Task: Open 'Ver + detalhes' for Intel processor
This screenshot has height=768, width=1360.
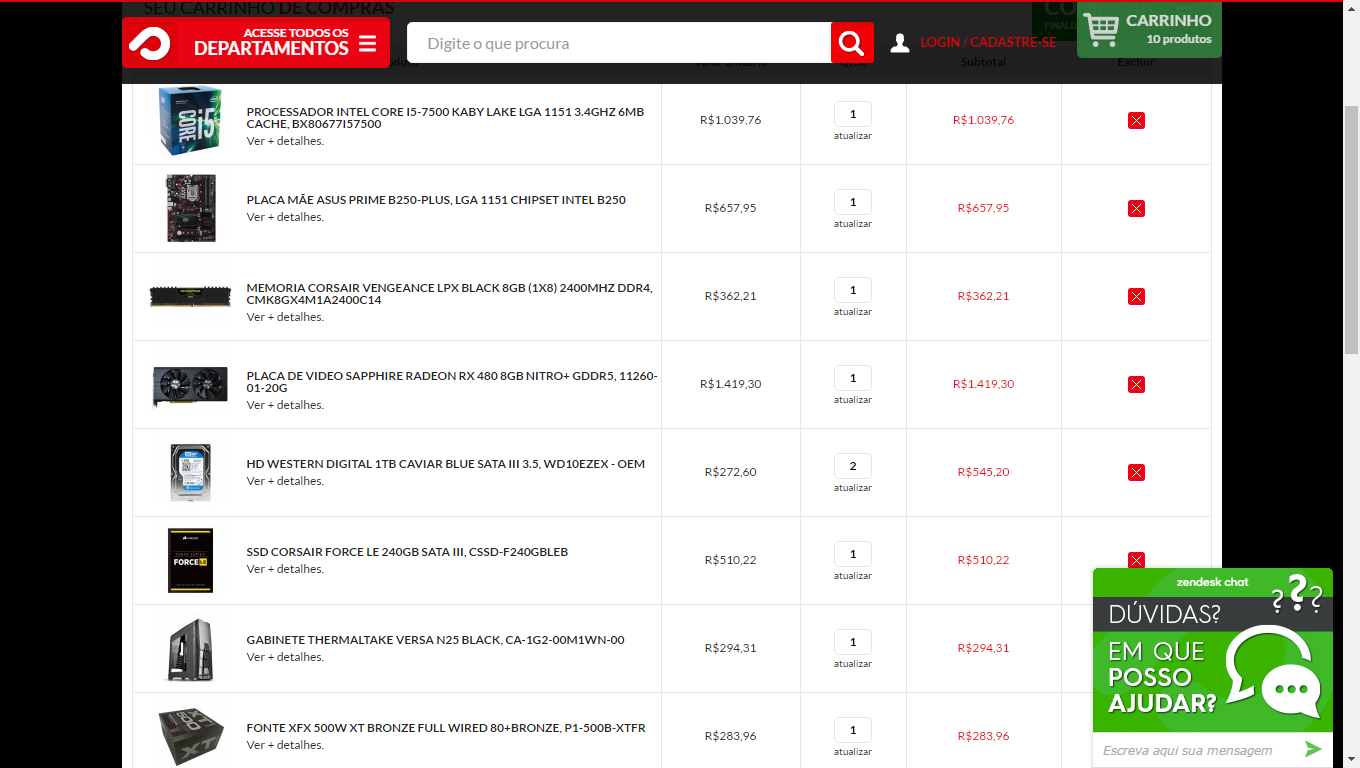Action: click(x=285, y=141)
